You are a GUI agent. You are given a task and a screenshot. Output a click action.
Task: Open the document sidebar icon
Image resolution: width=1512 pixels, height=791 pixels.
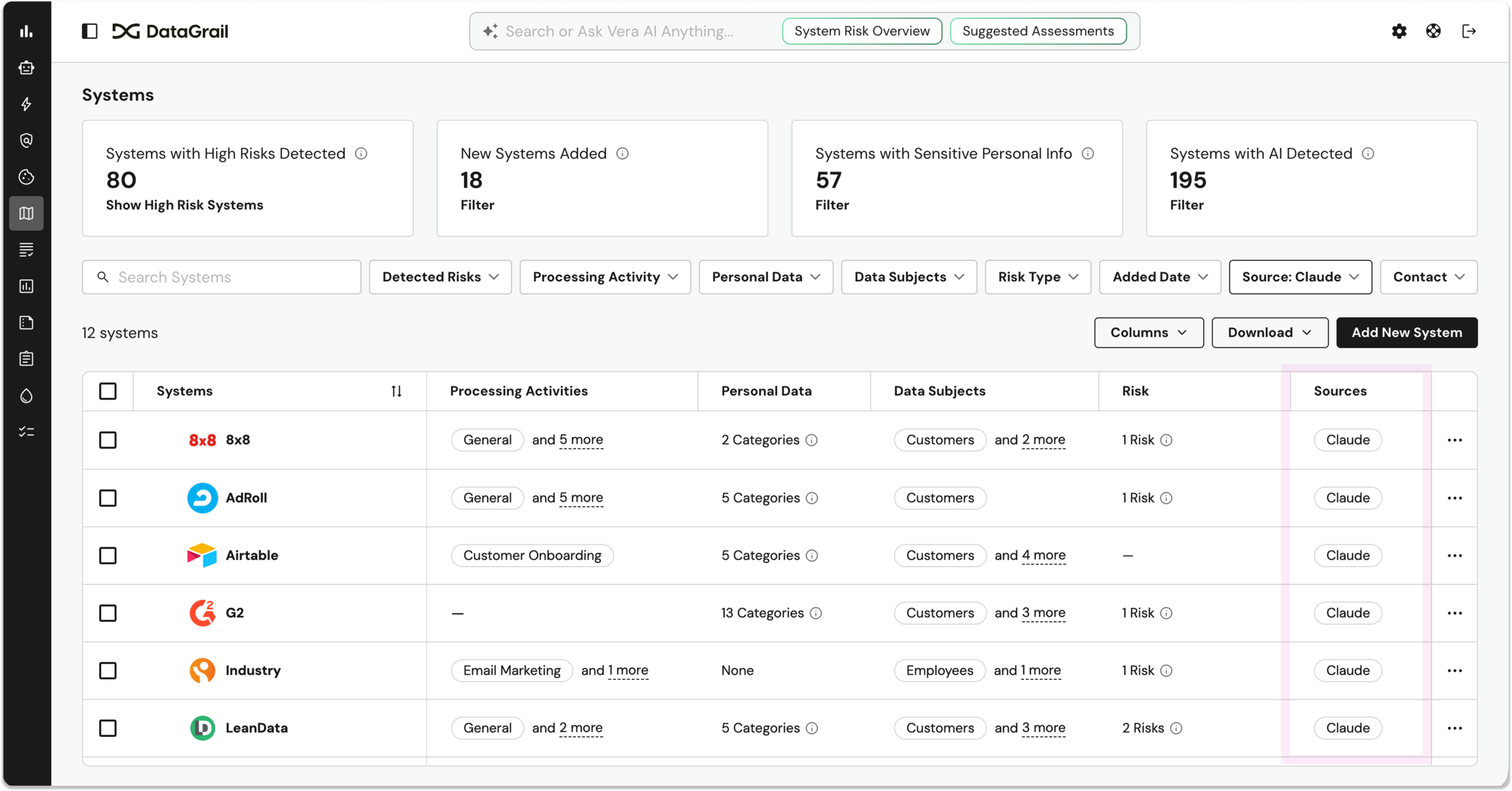click(x=26, y=323)
